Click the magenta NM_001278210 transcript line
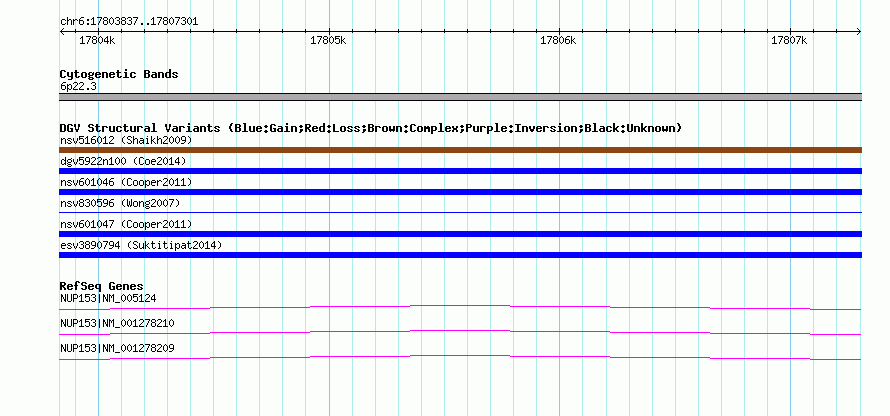The width and height of the screenshot is (890, 416). [x=460, y=333]
